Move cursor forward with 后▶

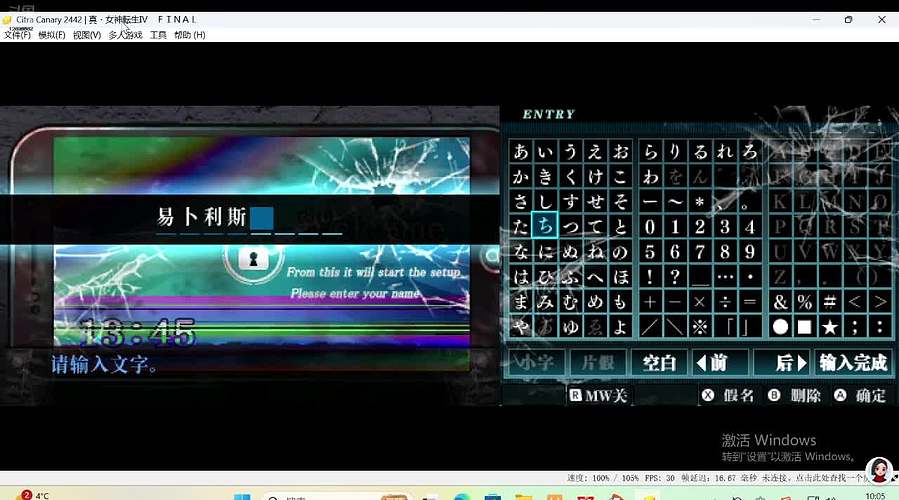(782, 362)
